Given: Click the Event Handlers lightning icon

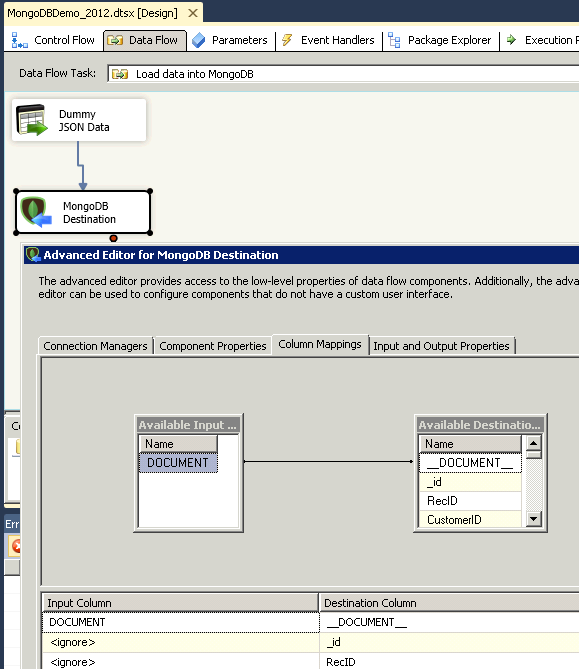Looking at the screenshot, I should pyautogui.click(x=287, y=40).
